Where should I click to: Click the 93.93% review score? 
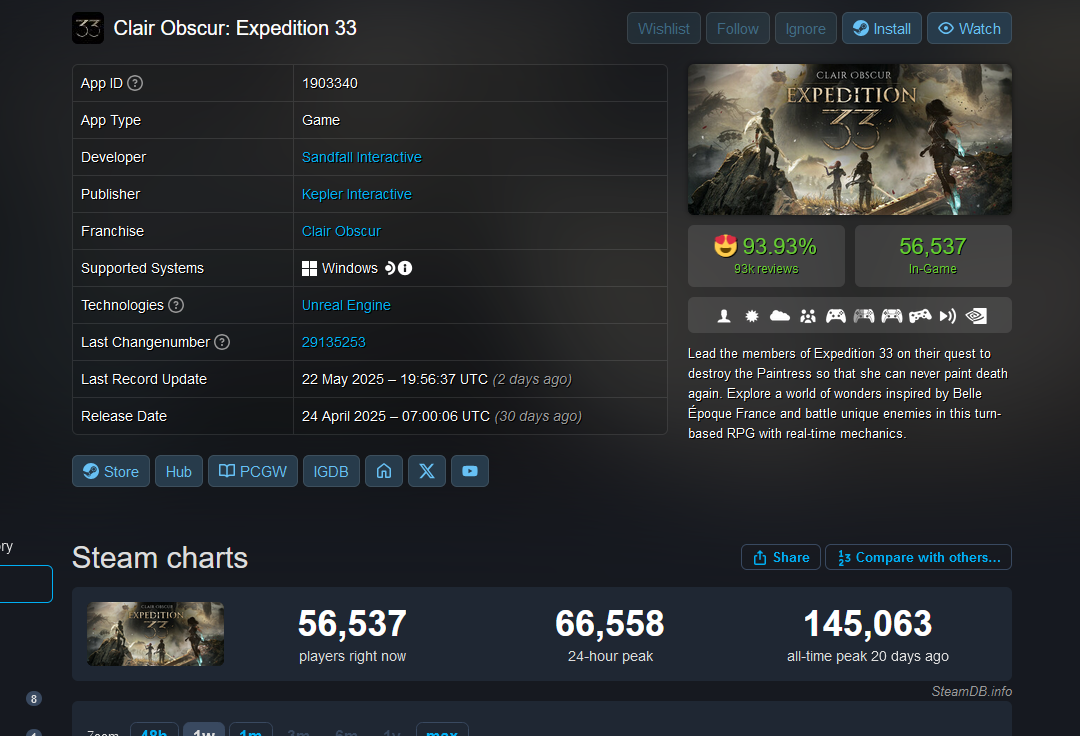[779, 246]
